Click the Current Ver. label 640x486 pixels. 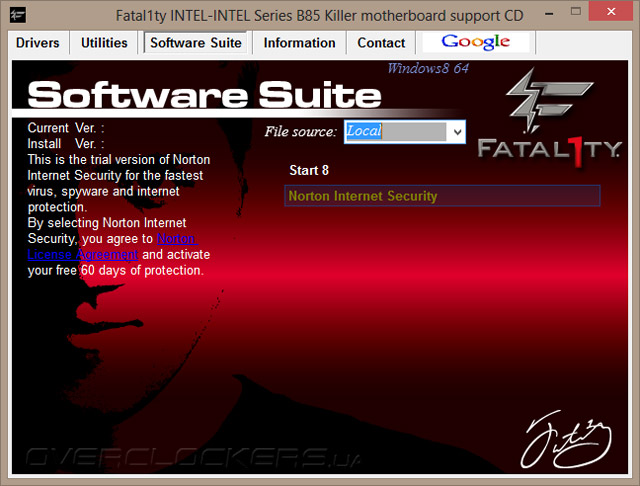click(x=66, y=128)
